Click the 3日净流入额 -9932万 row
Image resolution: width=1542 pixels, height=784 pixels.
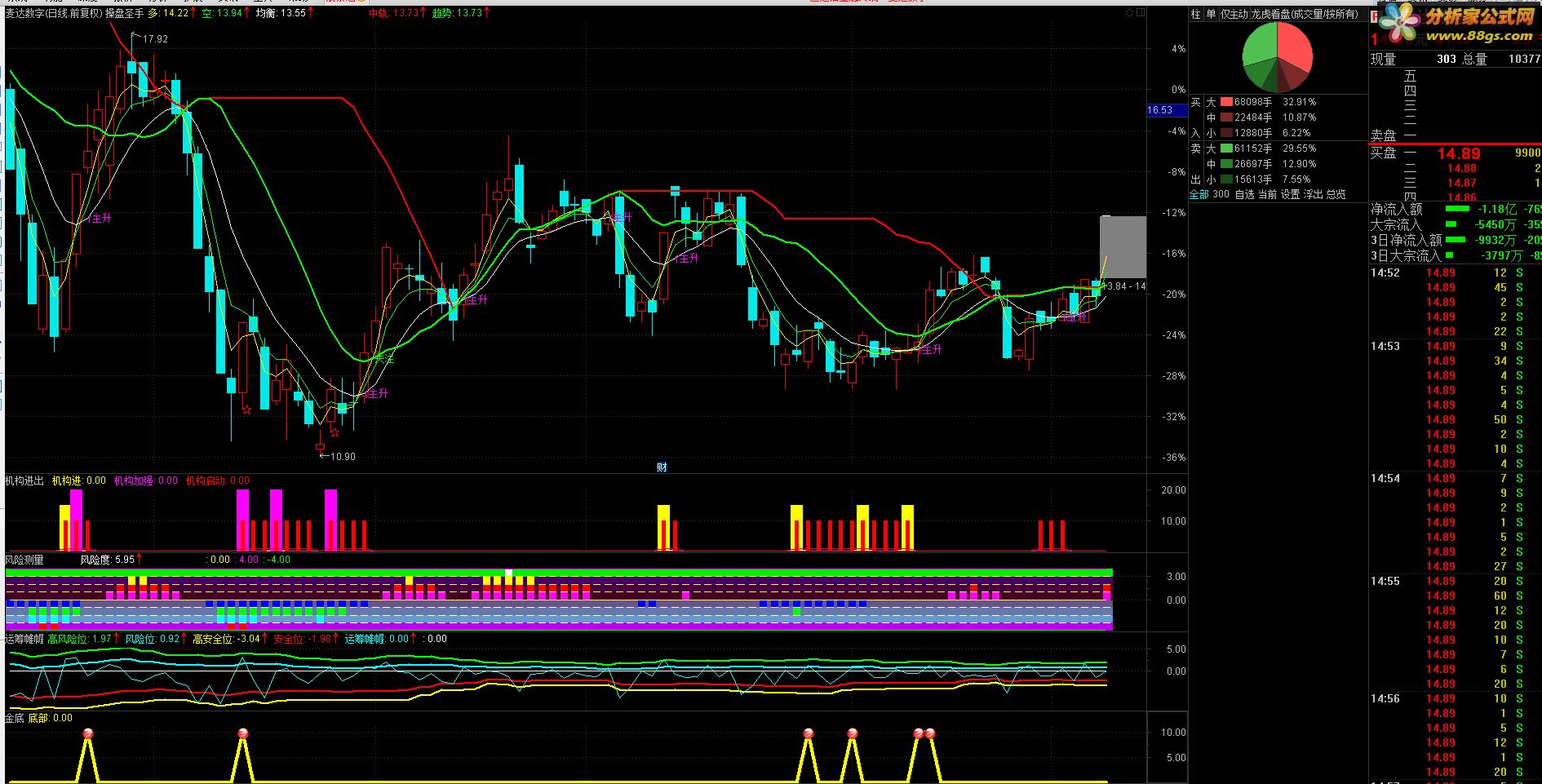pyautogui.click(x=1456, y=240)
